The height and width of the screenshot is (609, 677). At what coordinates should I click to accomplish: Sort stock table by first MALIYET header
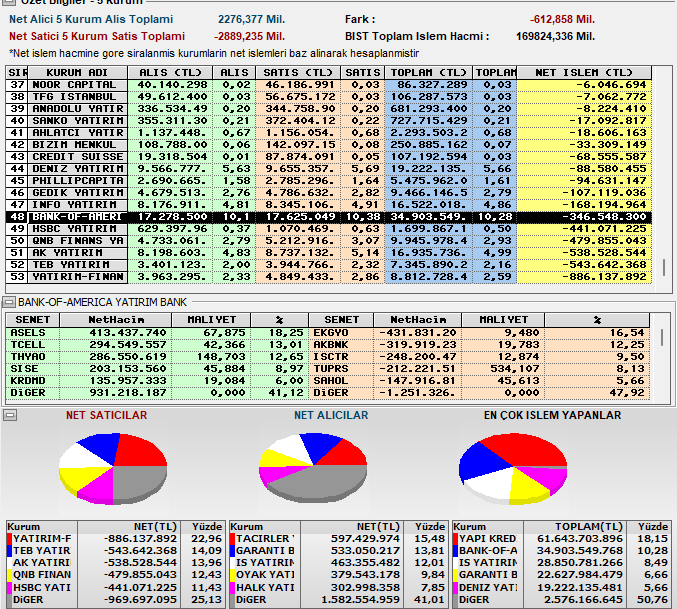pos(211,320)
